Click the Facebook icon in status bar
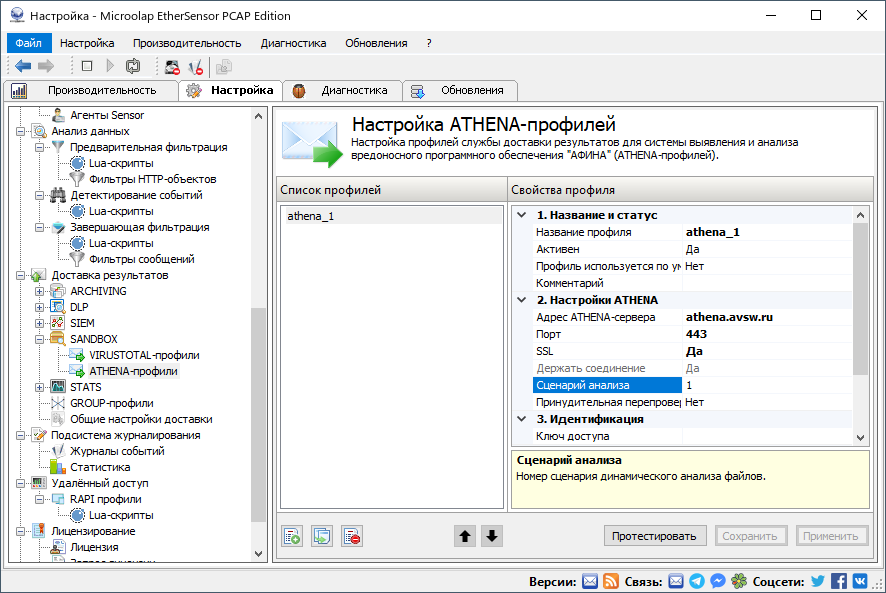Viewport: 886px width, 593px height. [838, 580]
